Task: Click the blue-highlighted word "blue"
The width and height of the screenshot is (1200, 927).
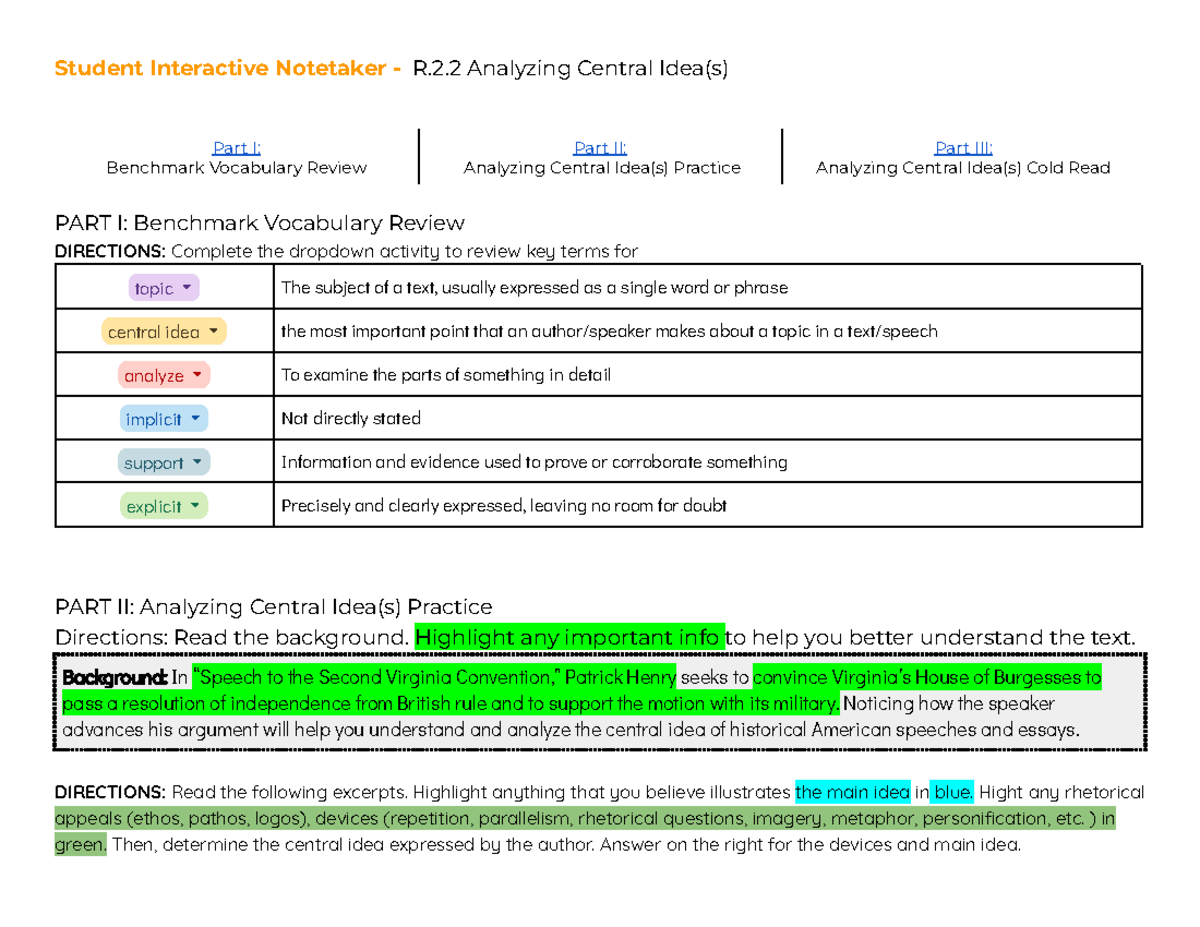Action: coord(951,792)
